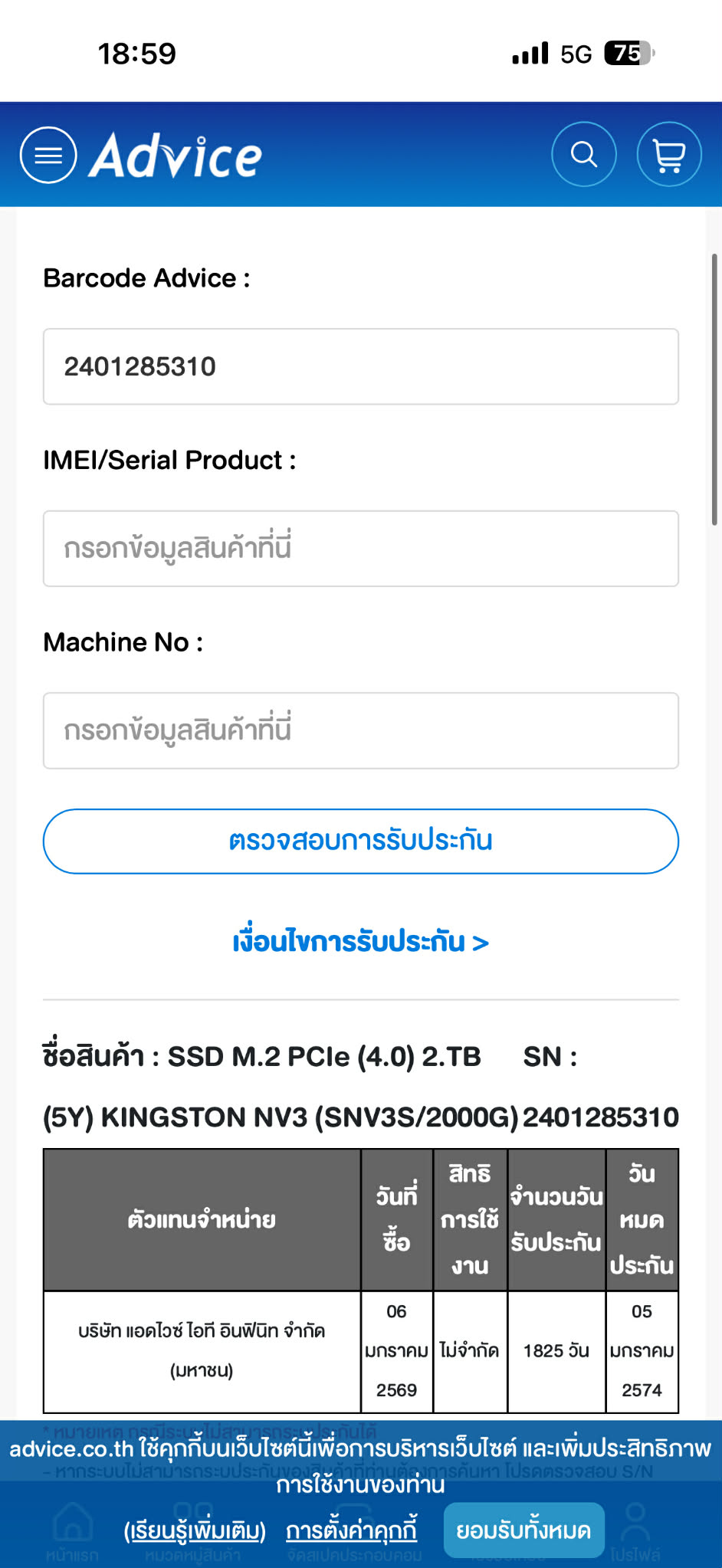Open the เงื่อนไขการรับประกัน link
This screenshot has height=1568, width=722.
click(361, 941)
